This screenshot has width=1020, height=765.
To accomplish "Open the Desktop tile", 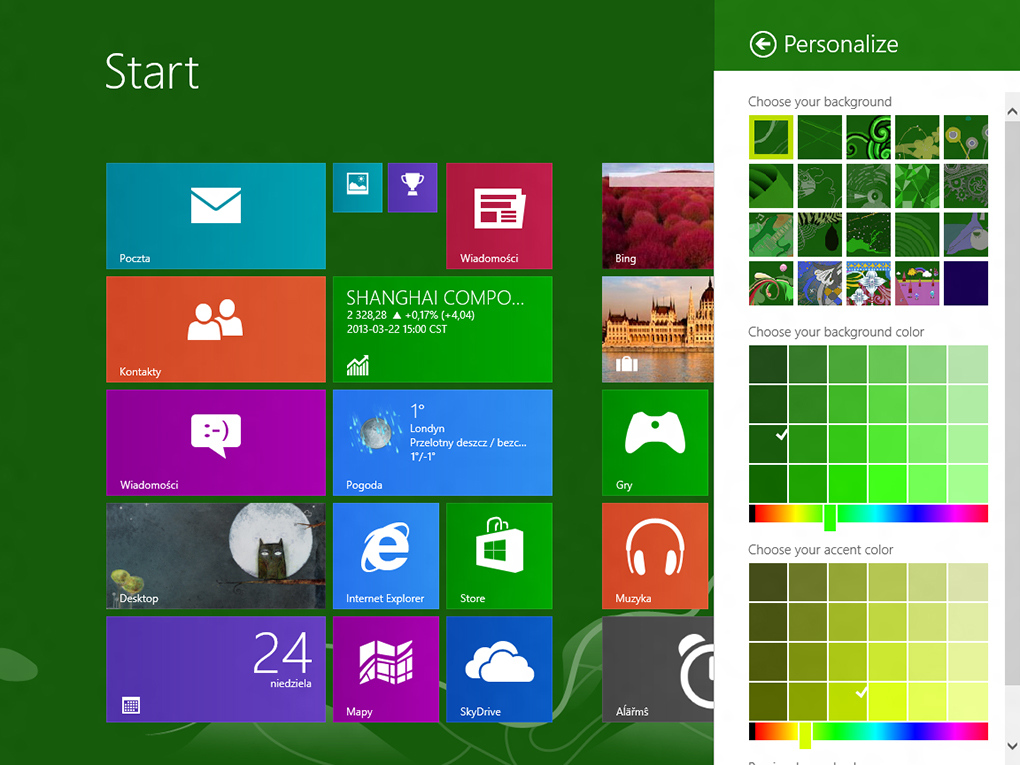I will [215, 556].
